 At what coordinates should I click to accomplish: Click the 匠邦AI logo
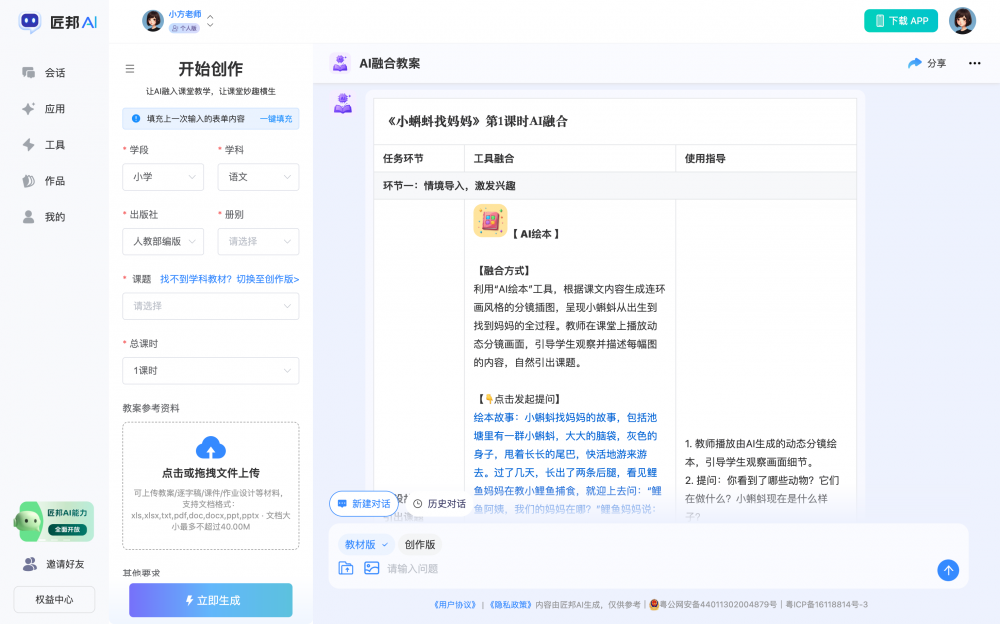[x=58, y=22]
